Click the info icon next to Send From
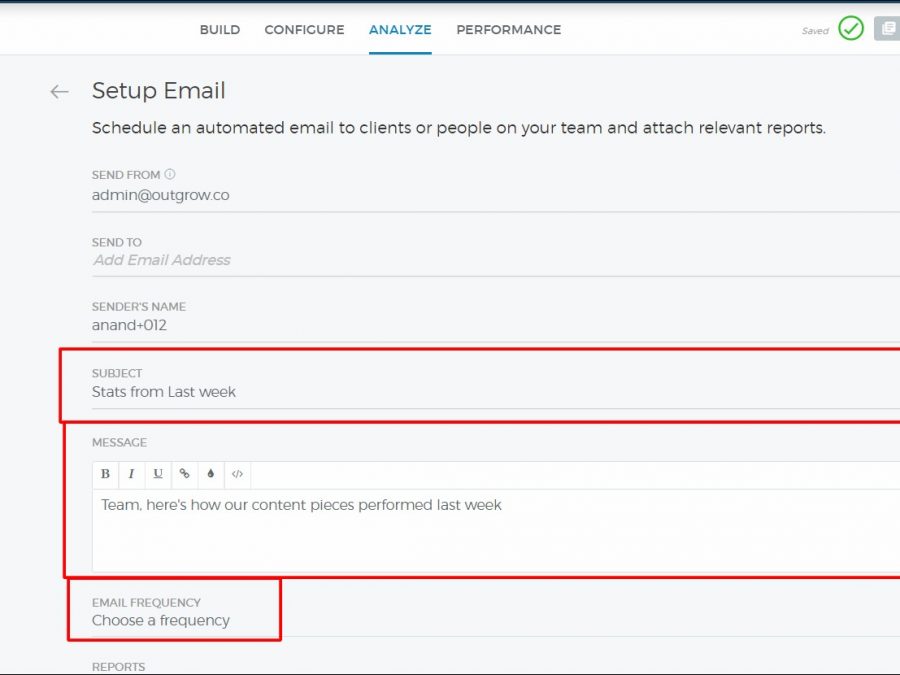The width and height of the screenshot is (900, 675). point(170,174)
